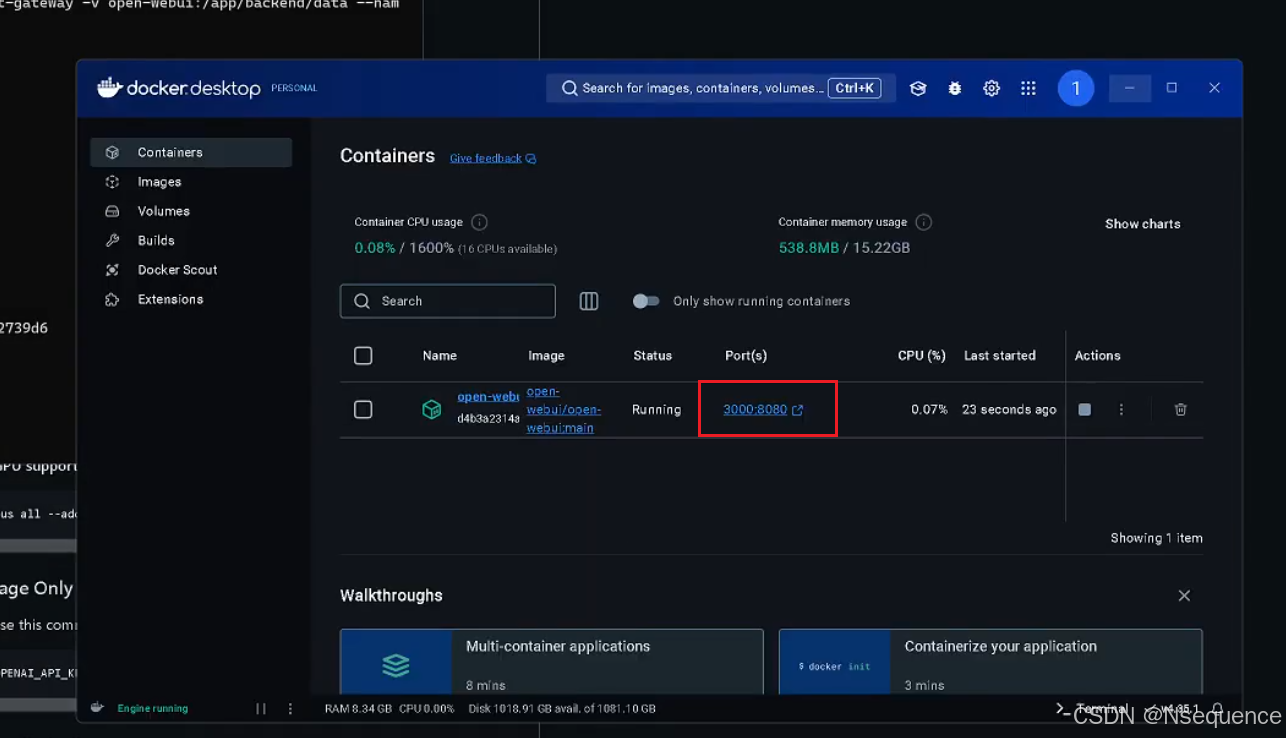The width and height of the screenshot is (1286, 738).
Task: Open more actions menu for open-webui
Action: click(x=1121, y=410)
